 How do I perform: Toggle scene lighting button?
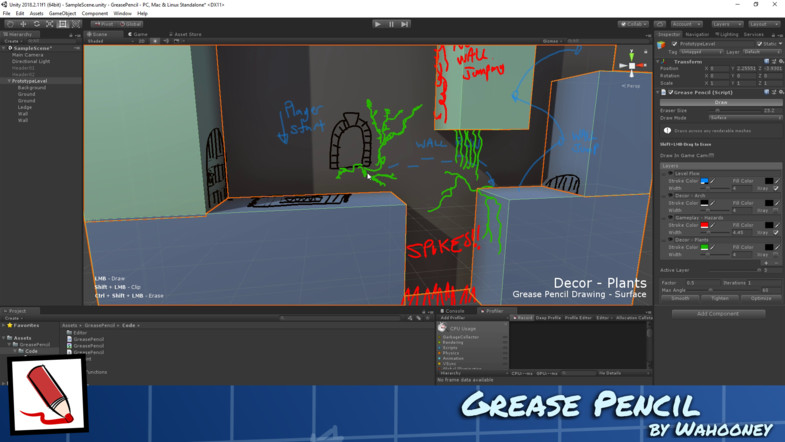pyautogui.click(x=155, y=41)
